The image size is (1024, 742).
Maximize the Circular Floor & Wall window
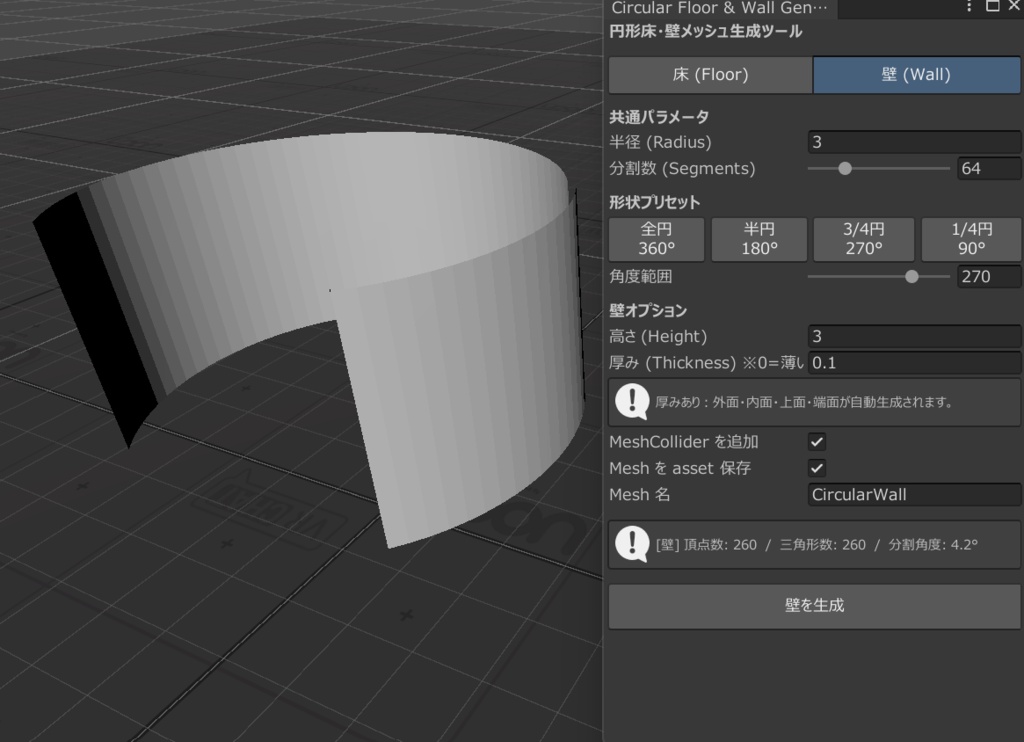(x=993, y=6)
